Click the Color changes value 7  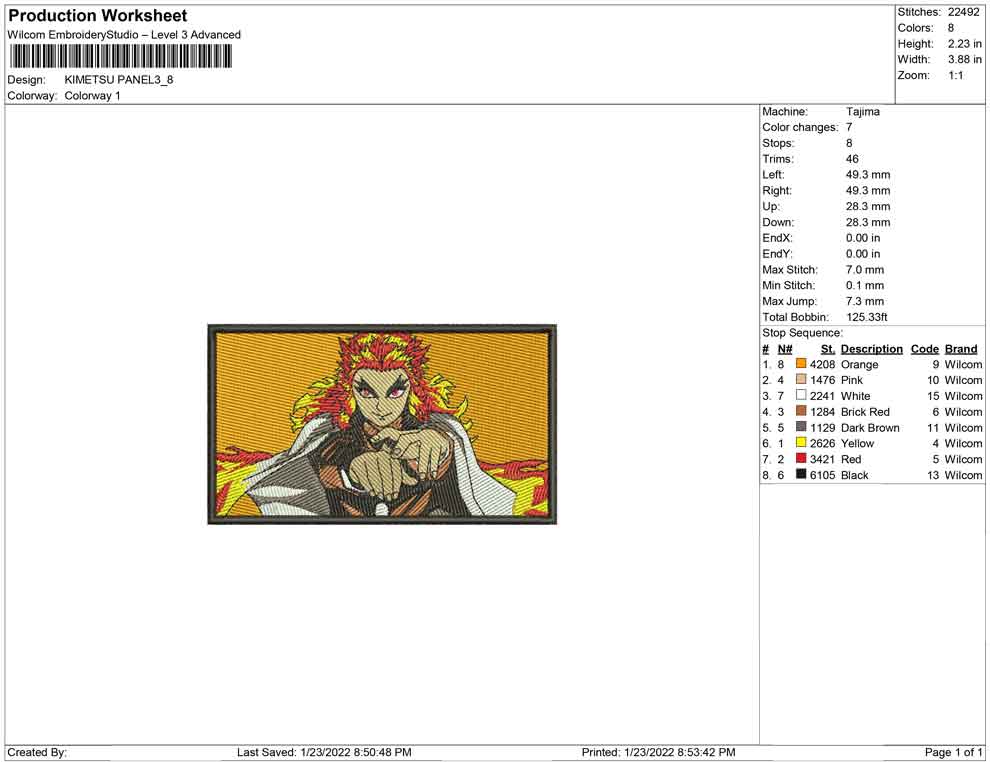(849, 127)
